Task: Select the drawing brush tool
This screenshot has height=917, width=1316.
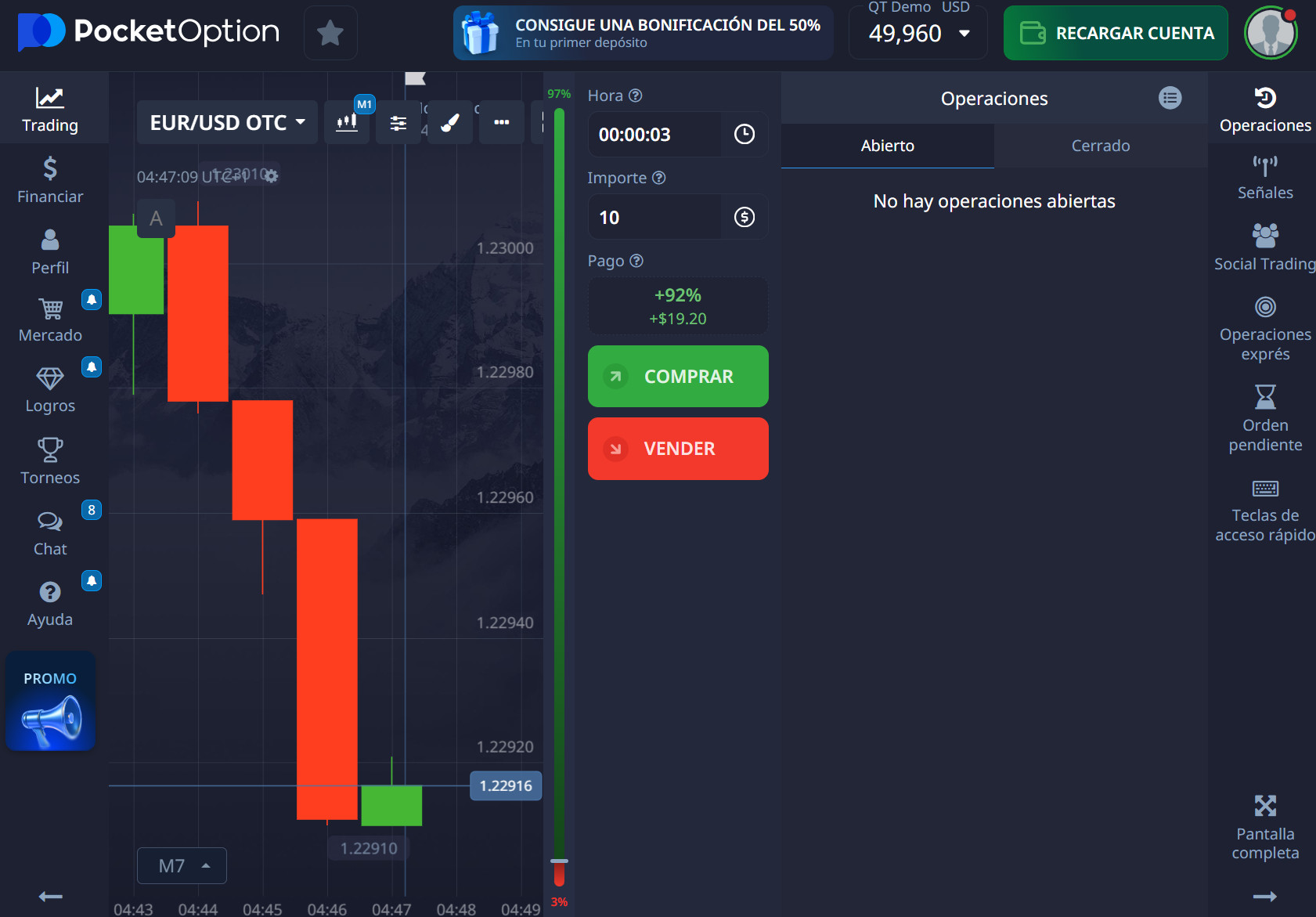Action: [x=450, y=122]
